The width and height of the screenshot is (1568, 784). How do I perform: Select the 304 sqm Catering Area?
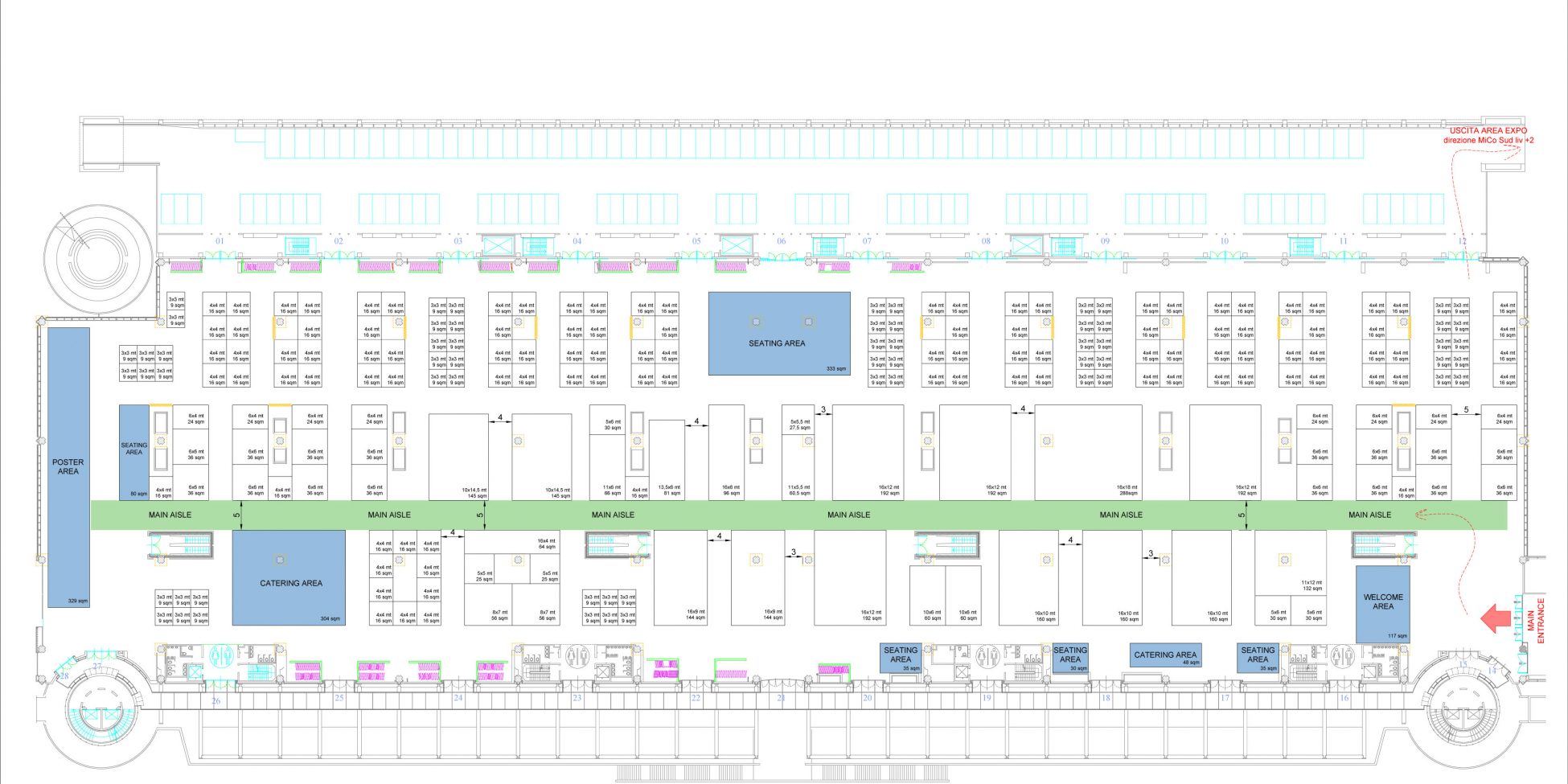pos(289,579)
